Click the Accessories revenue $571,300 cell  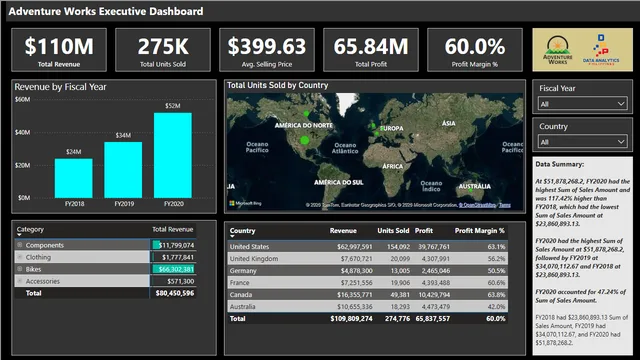pos(173,281)
